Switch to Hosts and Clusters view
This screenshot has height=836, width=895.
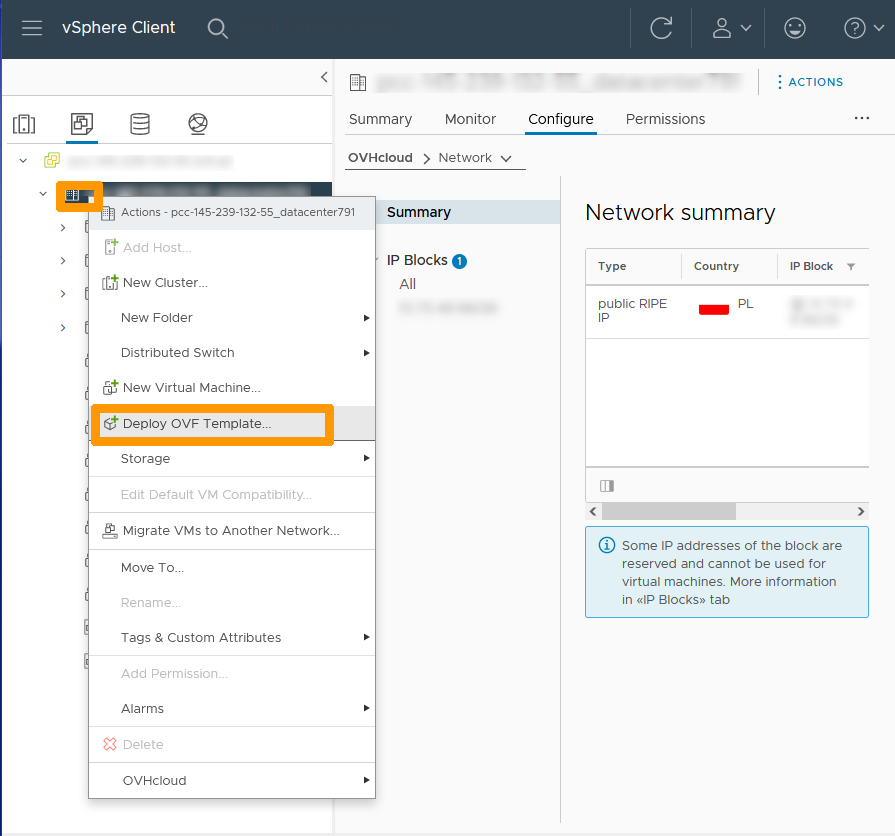coord(24,123)
